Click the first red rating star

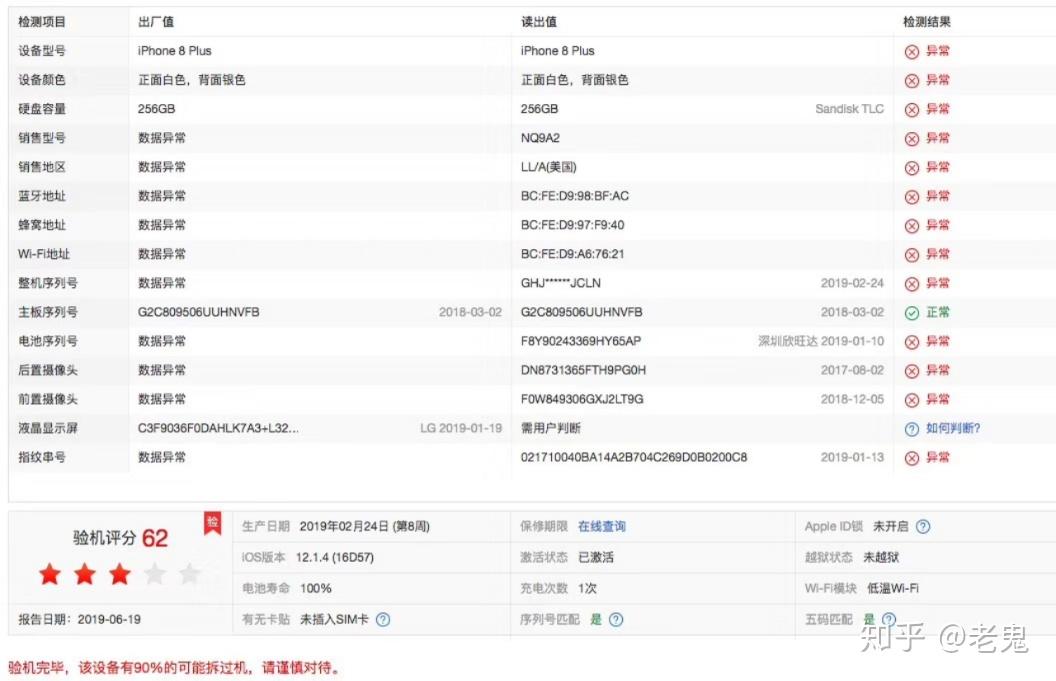50,575
